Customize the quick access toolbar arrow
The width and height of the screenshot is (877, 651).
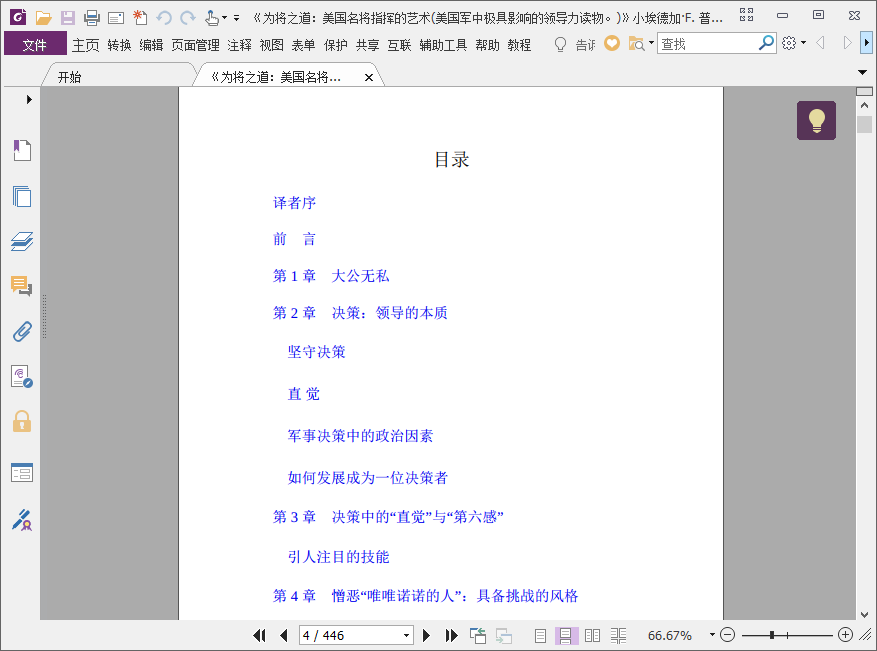(237, 18)
